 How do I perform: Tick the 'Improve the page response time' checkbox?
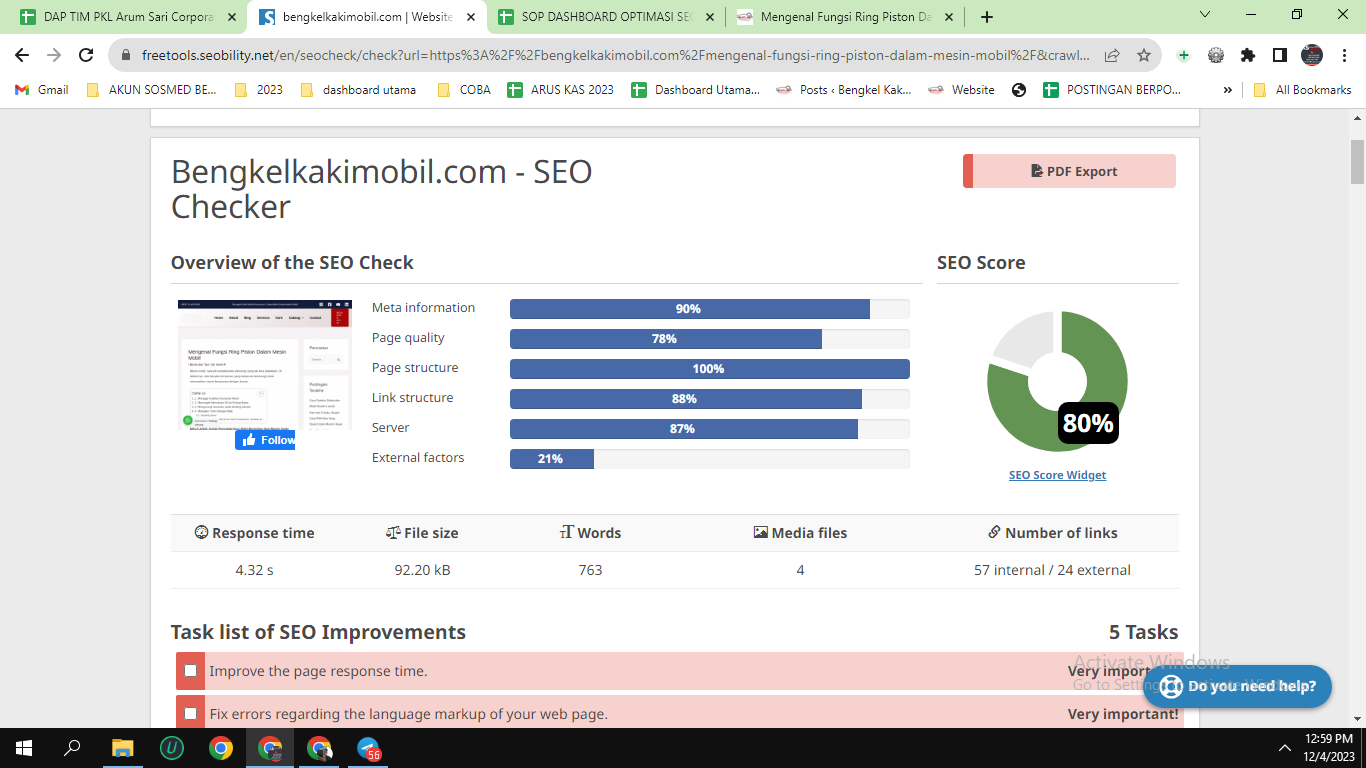(x=191, y=671)
